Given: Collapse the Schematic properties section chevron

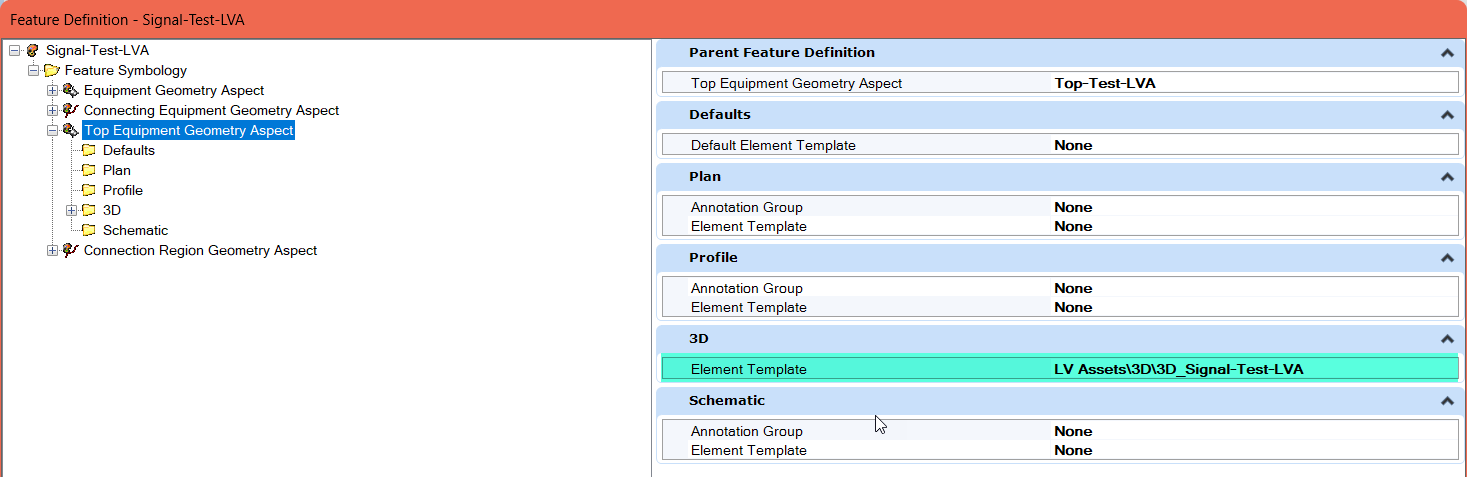Looking at the screenshot, I should point(1446,401).
